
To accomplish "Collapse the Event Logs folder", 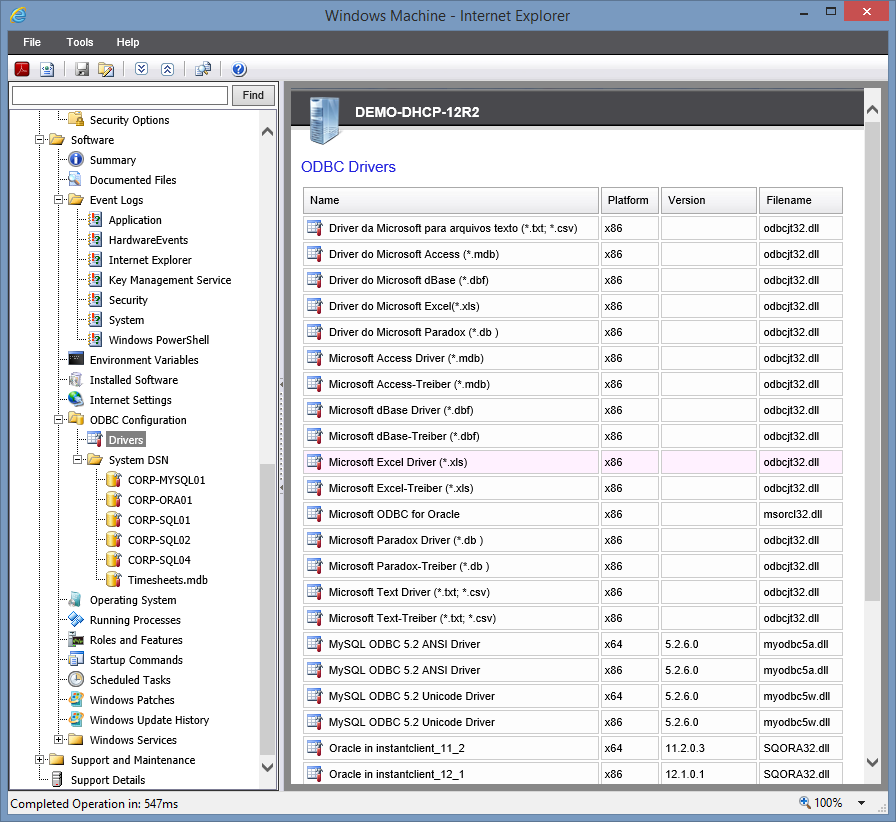I will tap(60, 200).
